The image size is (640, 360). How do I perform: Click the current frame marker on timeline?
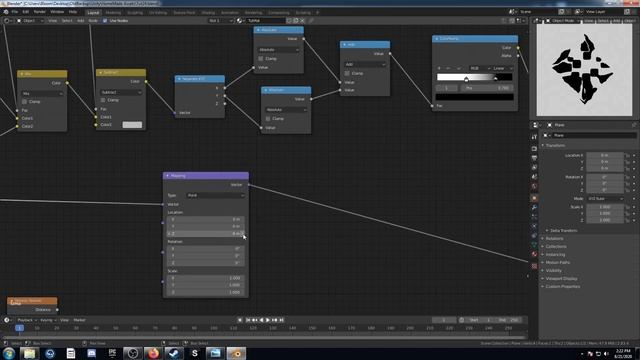click(19, 328)
